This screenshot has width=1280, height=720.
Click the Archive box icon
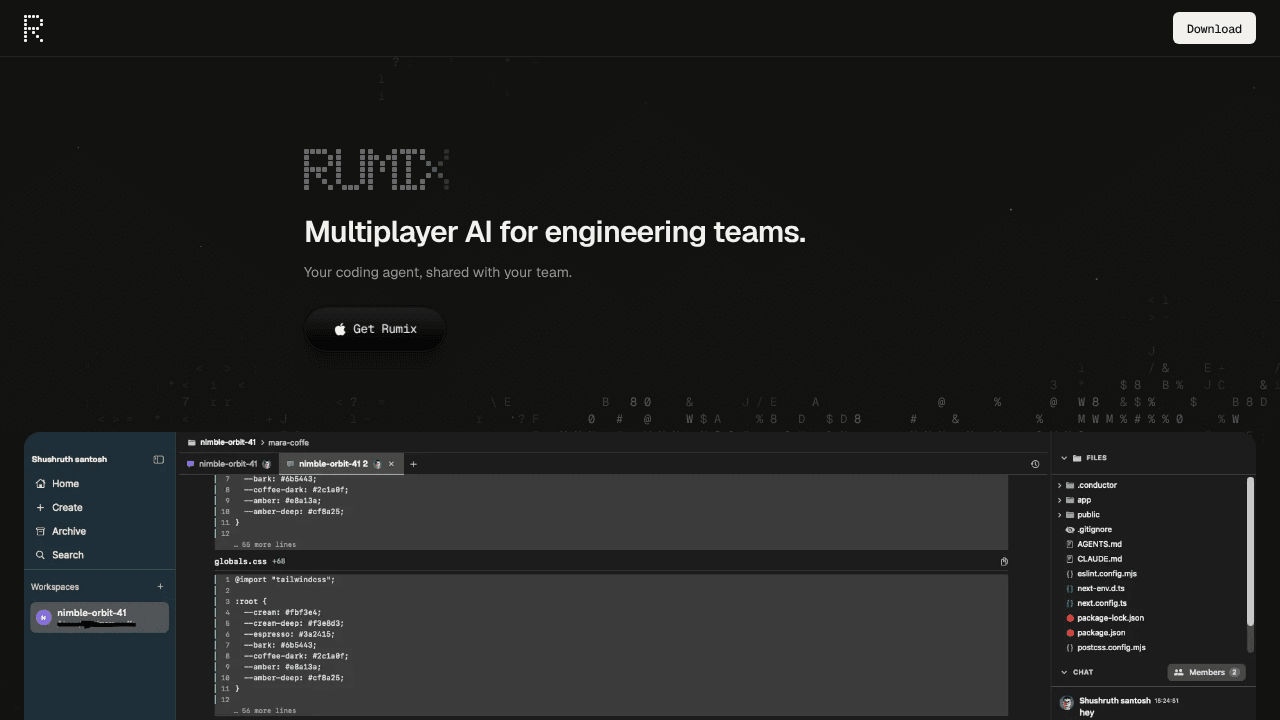[40, 531]
